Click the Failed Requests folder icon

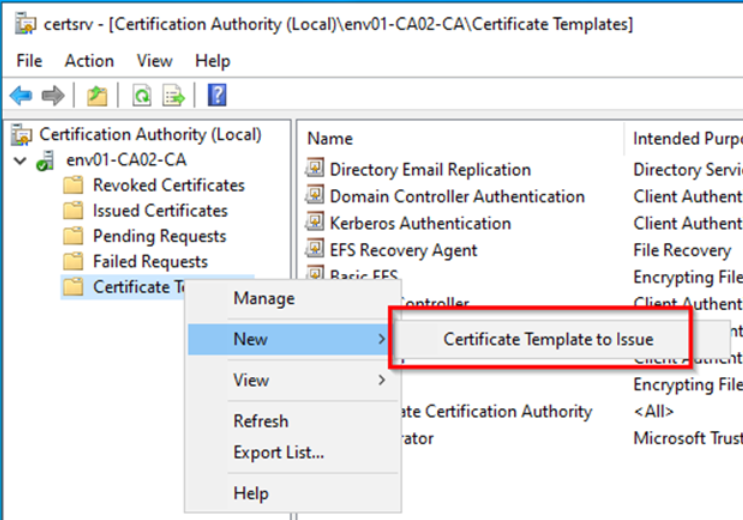click(x=73, y=262)
